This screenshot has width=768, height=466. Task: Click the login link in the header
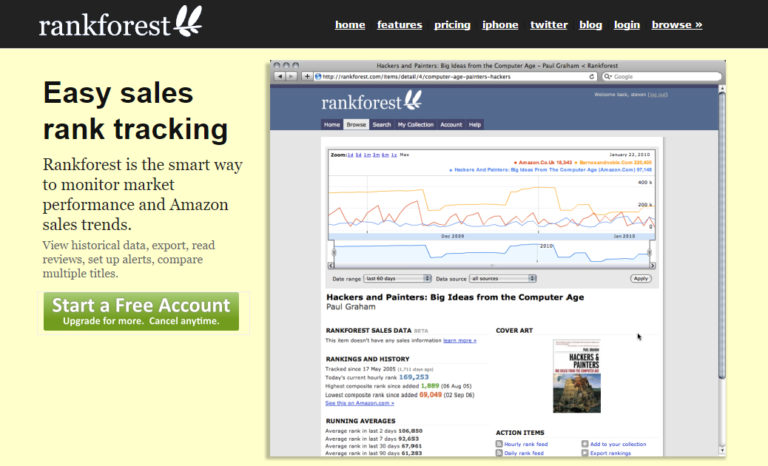coord(627,25)
